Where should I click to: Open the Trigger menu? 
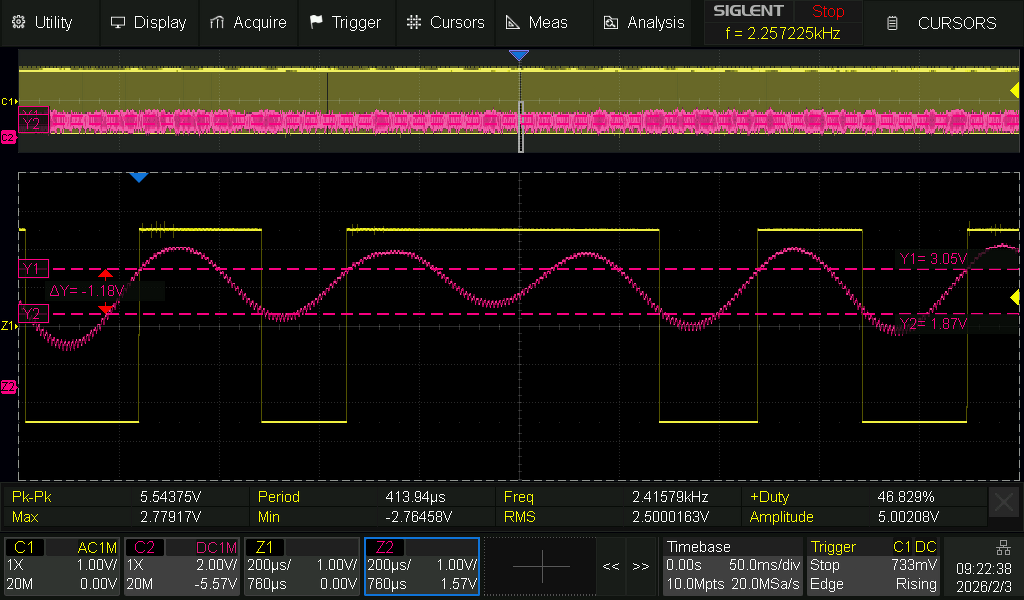346,22
